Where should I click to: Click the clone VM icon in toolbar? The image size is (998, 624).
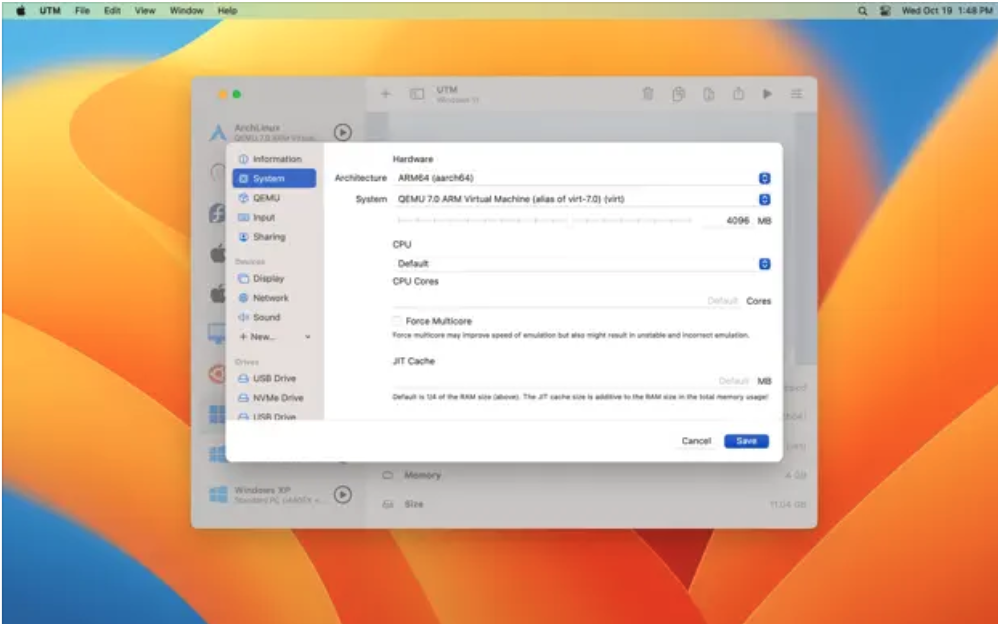click(678, 94)
